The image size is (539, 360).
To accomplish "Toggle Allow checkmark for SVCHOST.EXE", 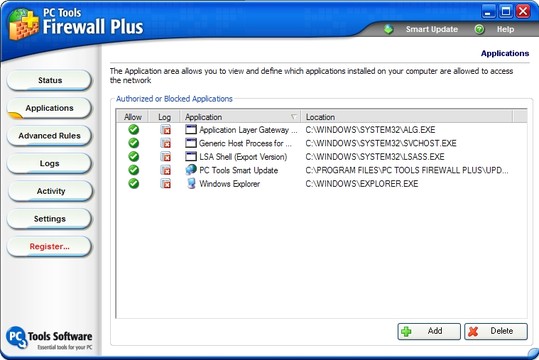I will [133, 143].
